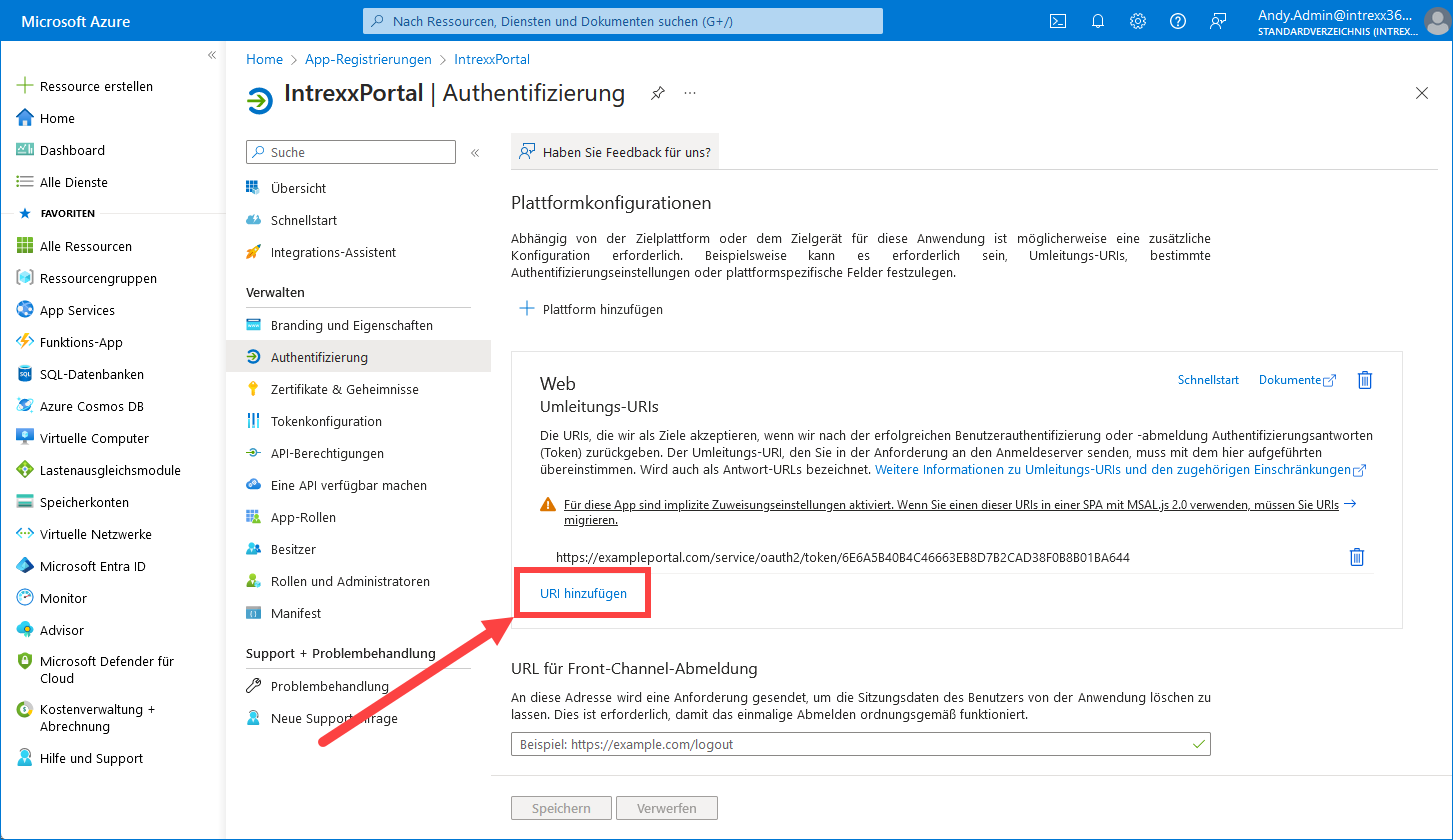Image resolution: width=1453 pixels, height=840 pixels.
Task: Click the Home breadcrumb
Action: point(264,59)
